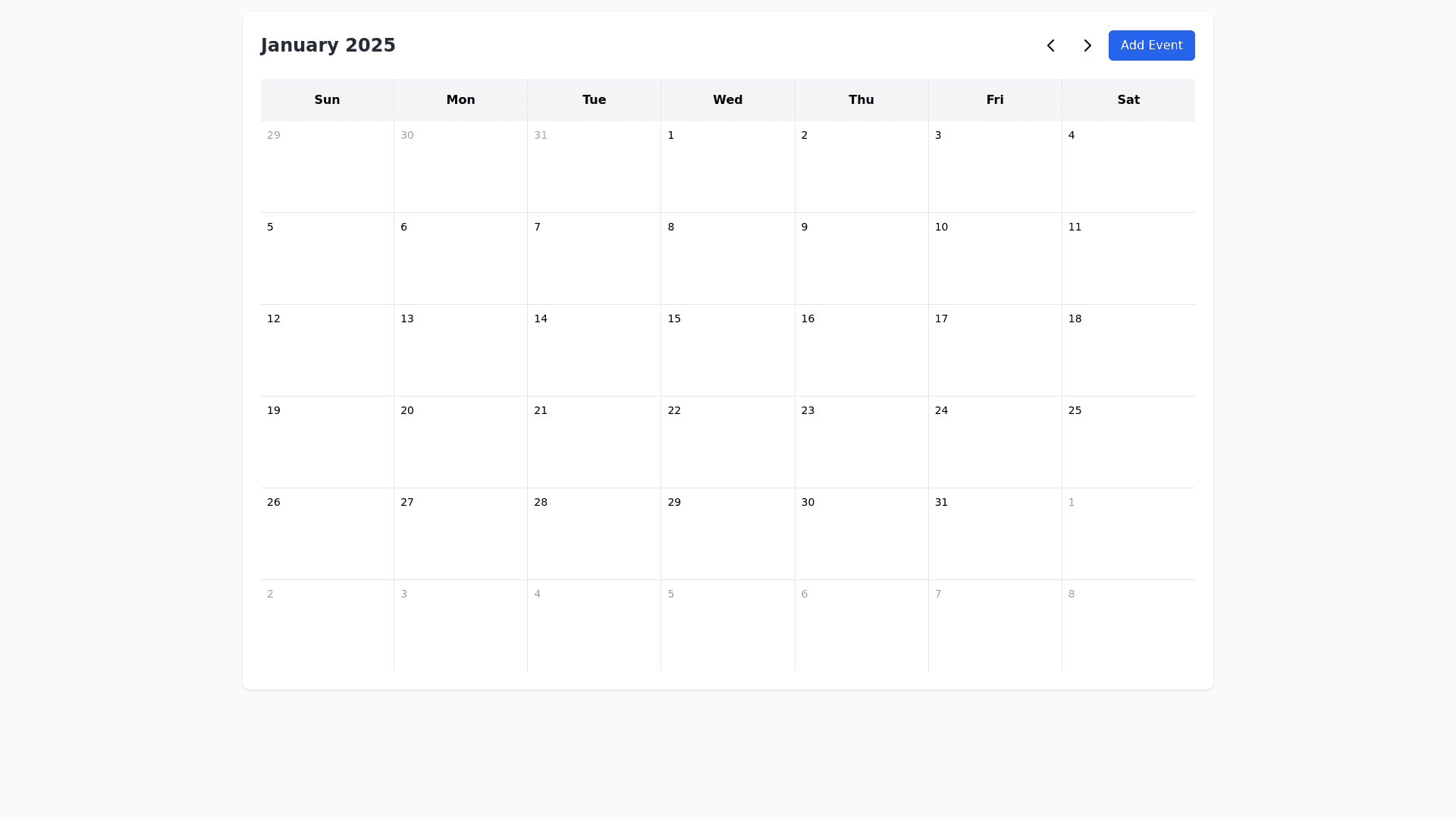
Task: Pick January 25 on the calendar
Action: pos(1128,442)
